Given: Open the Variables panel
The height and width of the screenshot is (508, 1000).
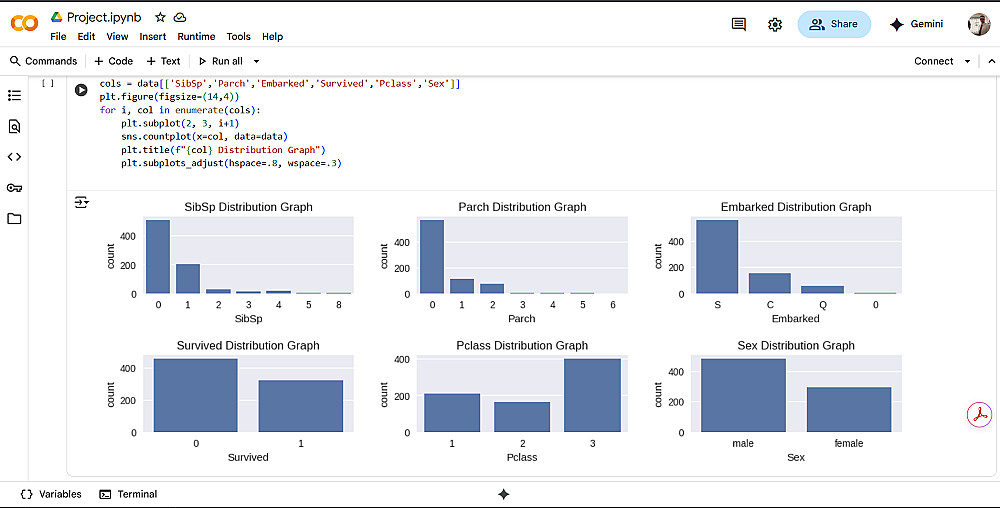Looking at the screenshot, I should click(x=51, y=494).
